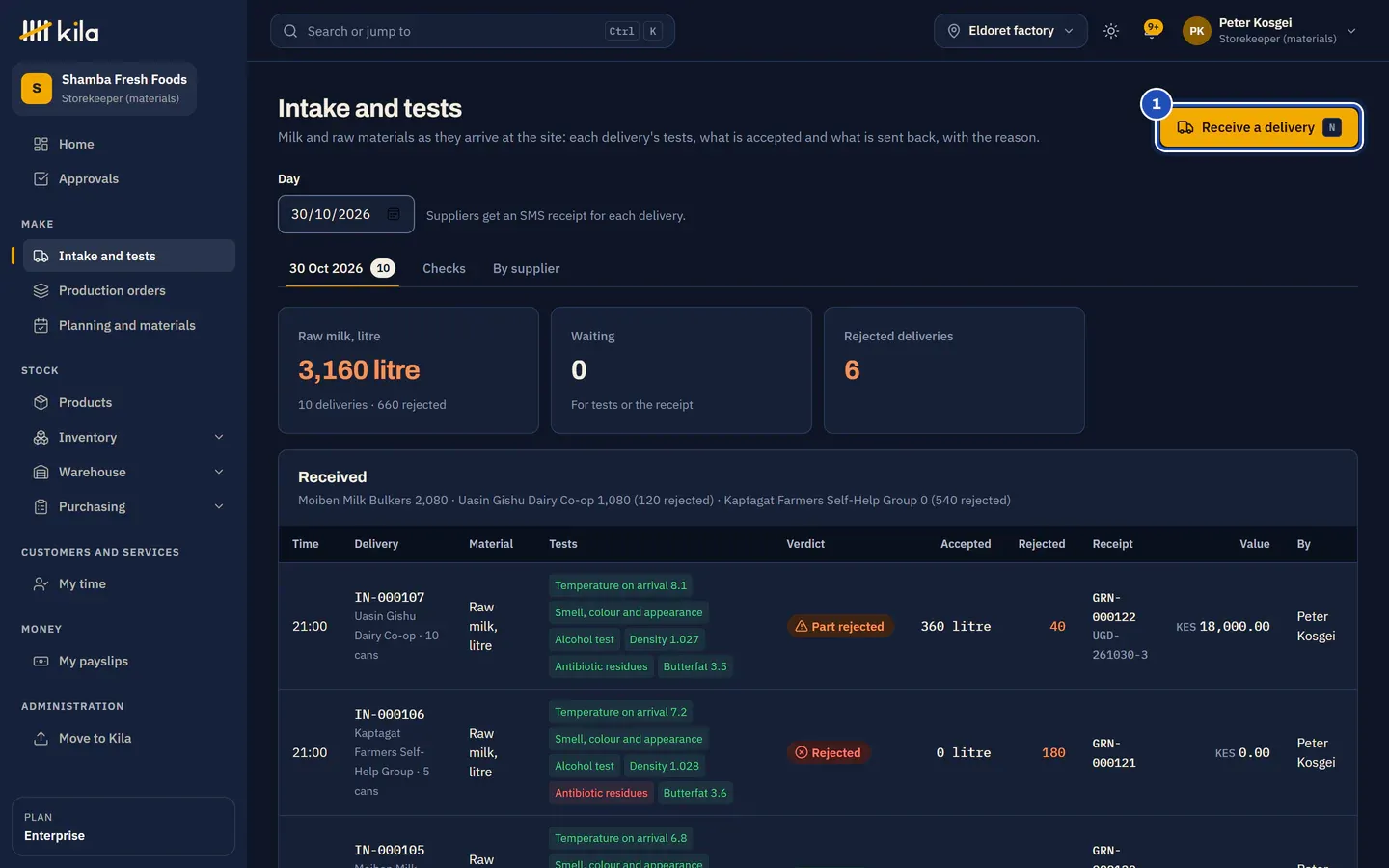Toggle the light/dark theme sun icon

(1111, 31)
